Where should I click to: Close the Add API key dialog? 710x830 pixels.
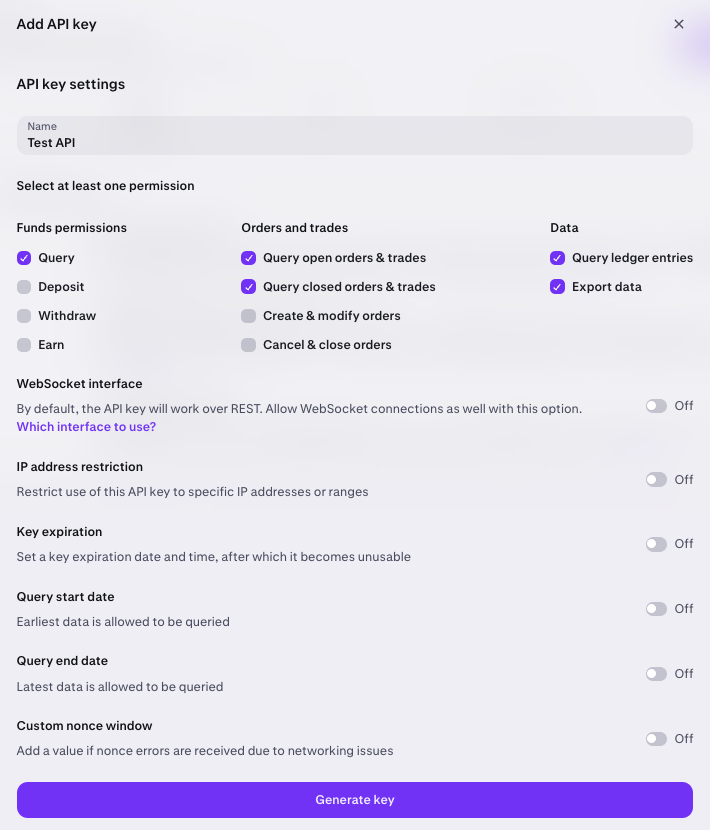(x=679, y=24)
